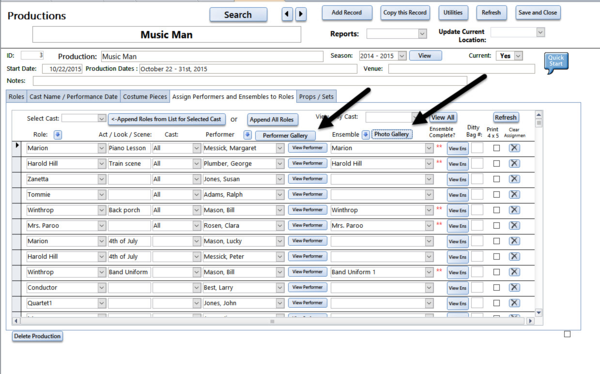This screenshot has width=600, height=374.
Task: Expand the Season 2014 - 2015 dropdown
Action: tap(402, 56)
